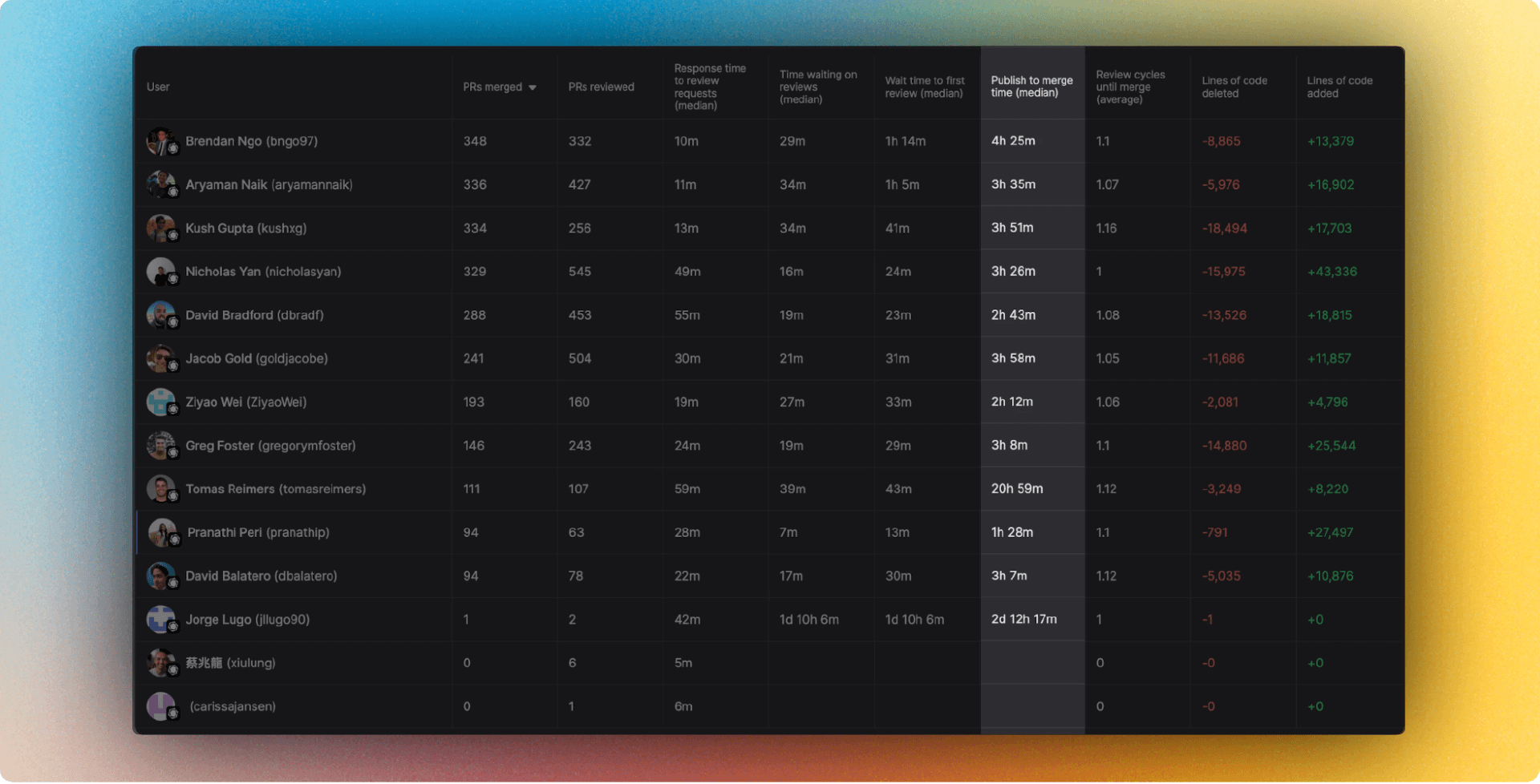Click Brendan Ngo's profile avatar

163,141
